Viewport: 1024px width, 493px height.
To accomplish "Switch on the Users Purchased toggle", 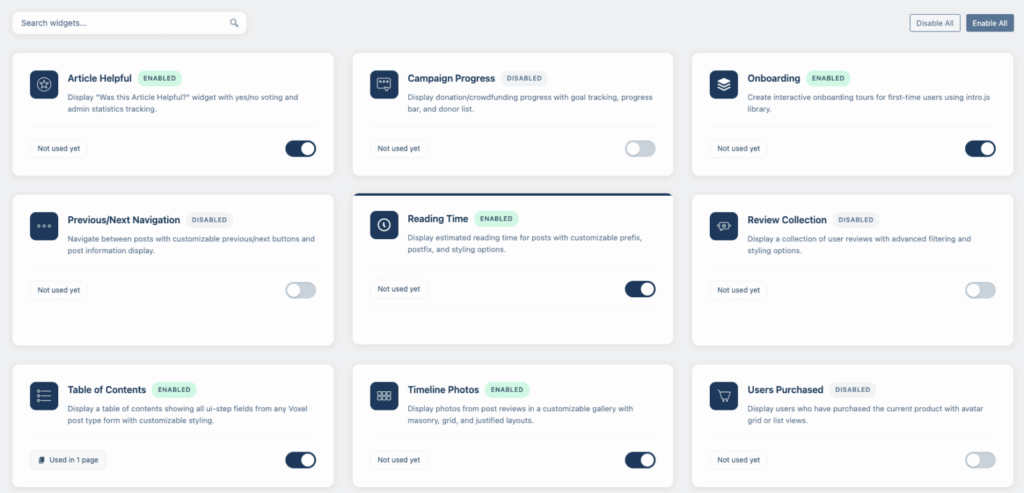I will (x=980, y=460).
